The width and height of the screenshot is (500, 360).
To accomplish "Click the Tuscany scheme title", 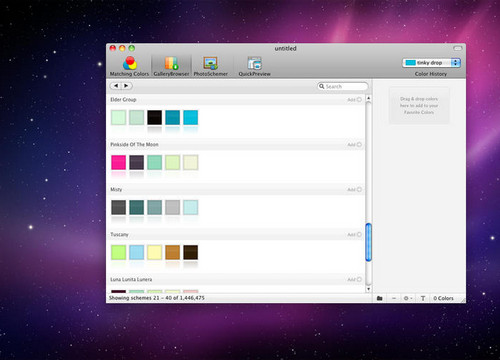I will 119,235.
